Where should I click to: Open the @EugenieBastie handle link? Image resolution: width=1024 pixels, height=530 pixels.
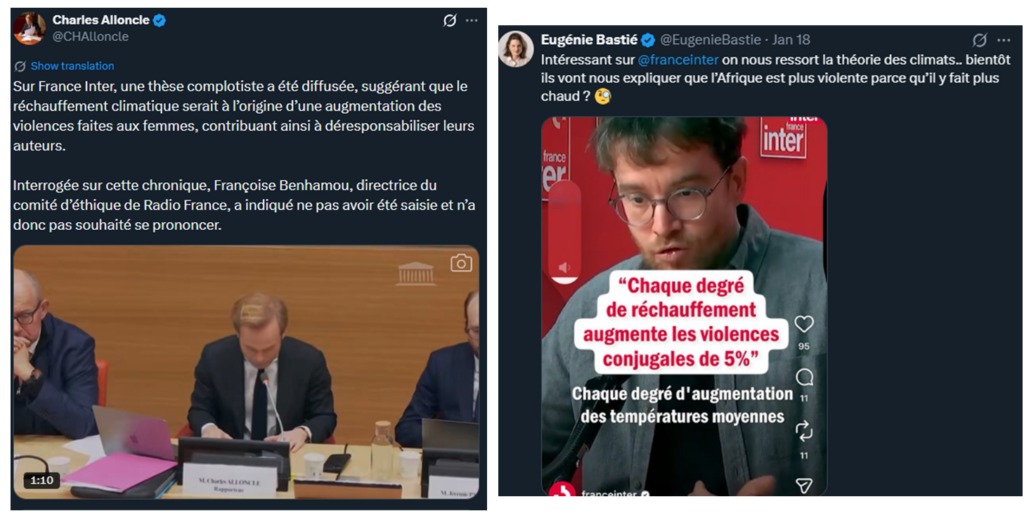pos(712,40)
